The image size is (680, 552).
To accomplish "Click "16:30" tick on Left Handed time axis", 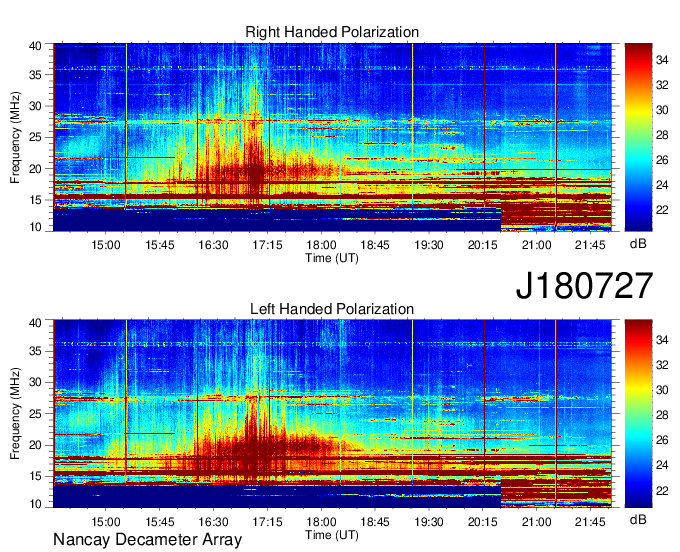I will click(213, 522).
